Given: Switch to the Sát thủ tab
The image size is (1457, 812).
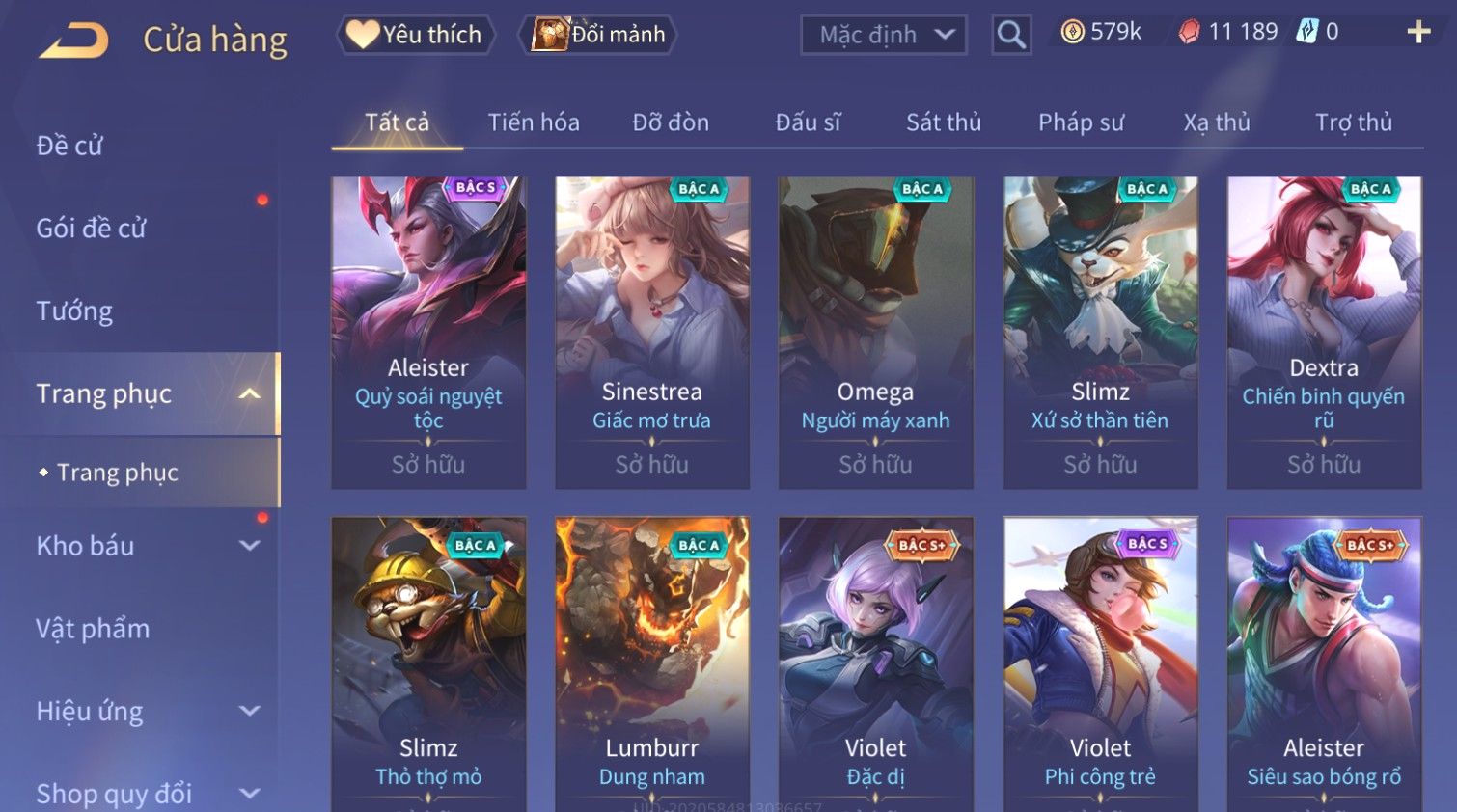Looking at the screenshot, I should click(x=944, y=122).
